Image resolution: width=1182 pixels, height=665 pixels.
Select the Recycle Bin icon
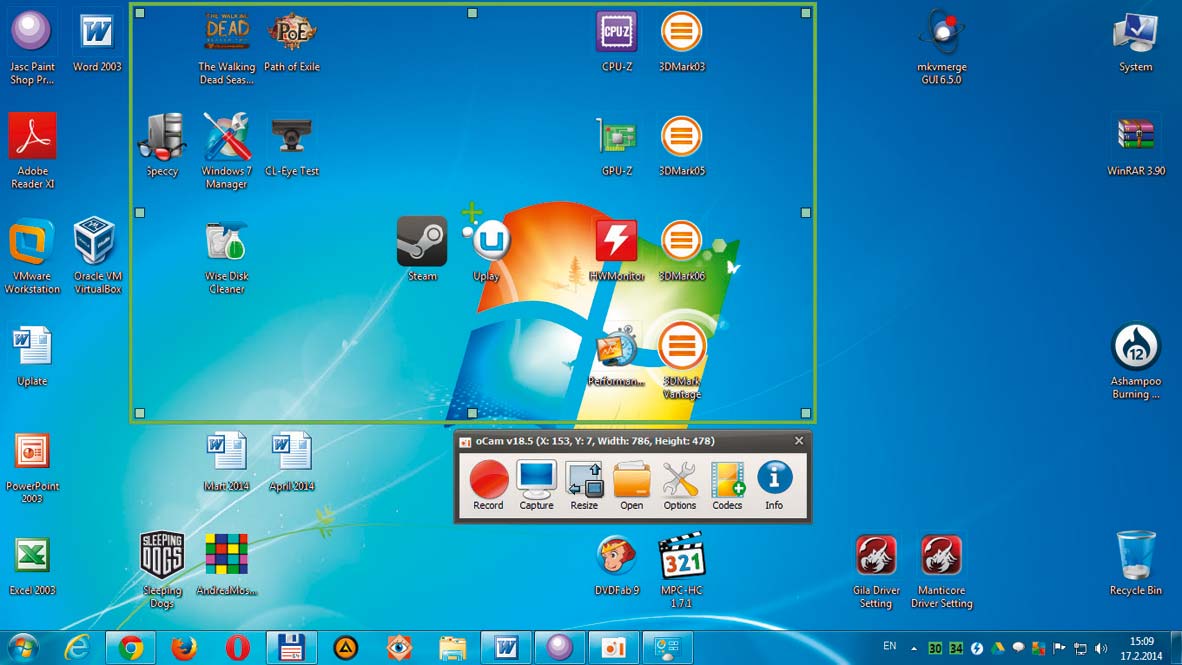(x=1135, y=563)
